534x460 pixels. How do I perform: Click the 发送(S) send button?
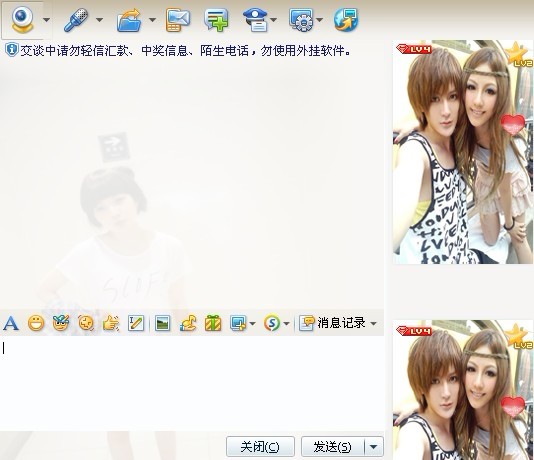tap(332, 446)
